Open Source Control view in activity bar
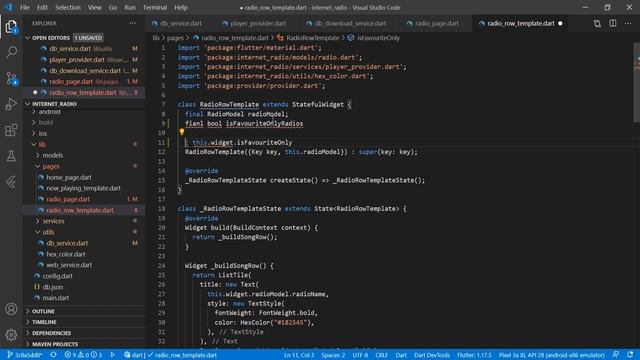The height and width of the screenshot is (360, 640). coord(11,78)
